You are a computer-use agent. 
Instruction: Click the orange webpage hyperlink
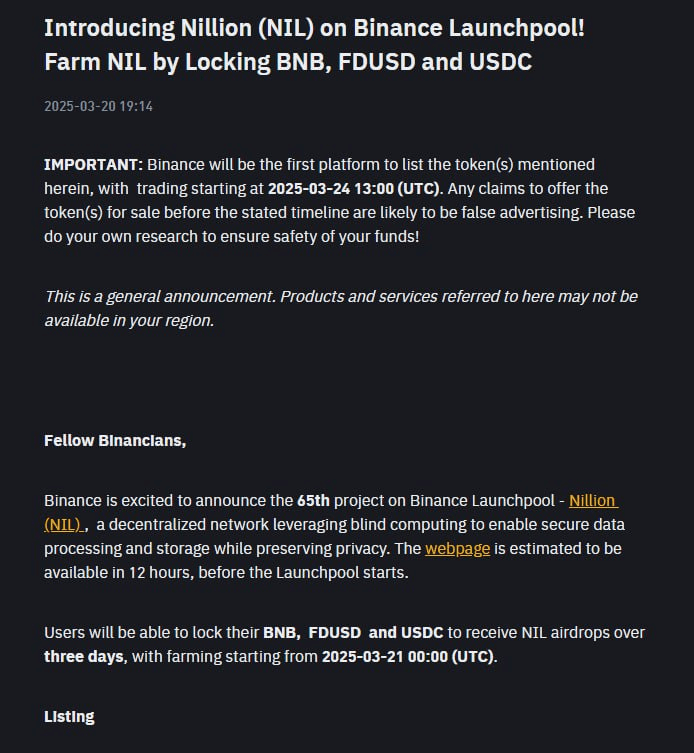pos(457,548)
